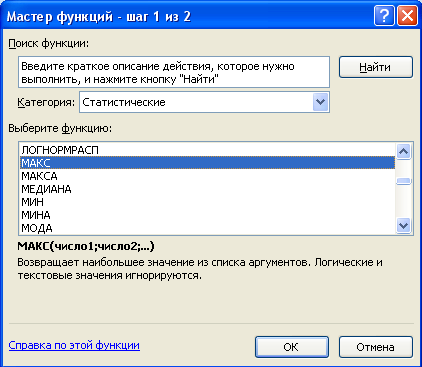Select the МИН function entry
This screenshot has height=367, width=422.
[207, 202]
